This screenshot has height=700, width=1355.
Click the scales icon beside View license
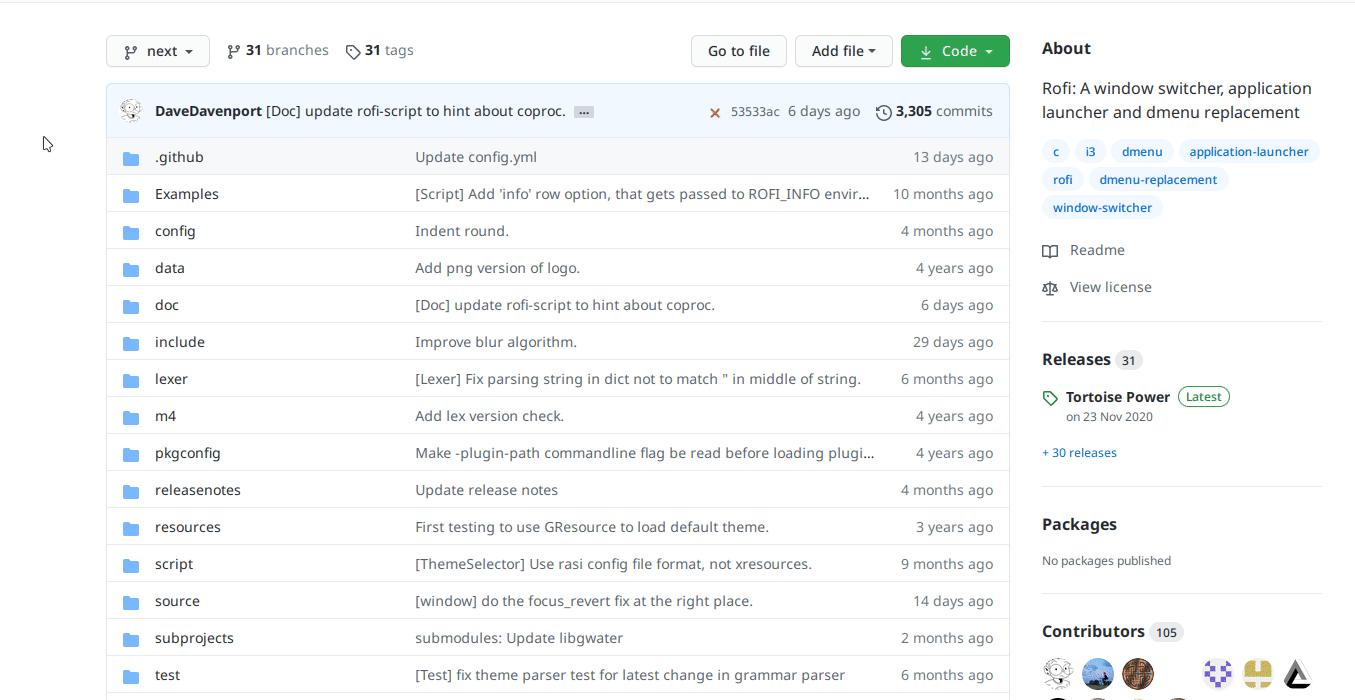(1050, 288)
